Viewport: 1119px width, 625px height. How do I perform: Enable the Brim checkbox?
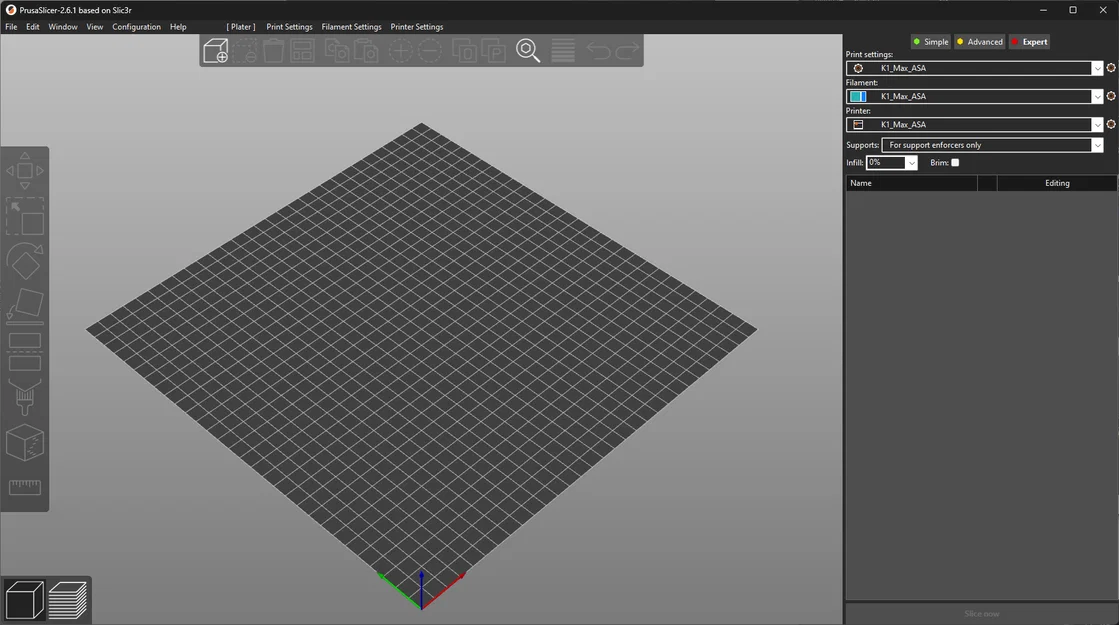tap(955, 163)
